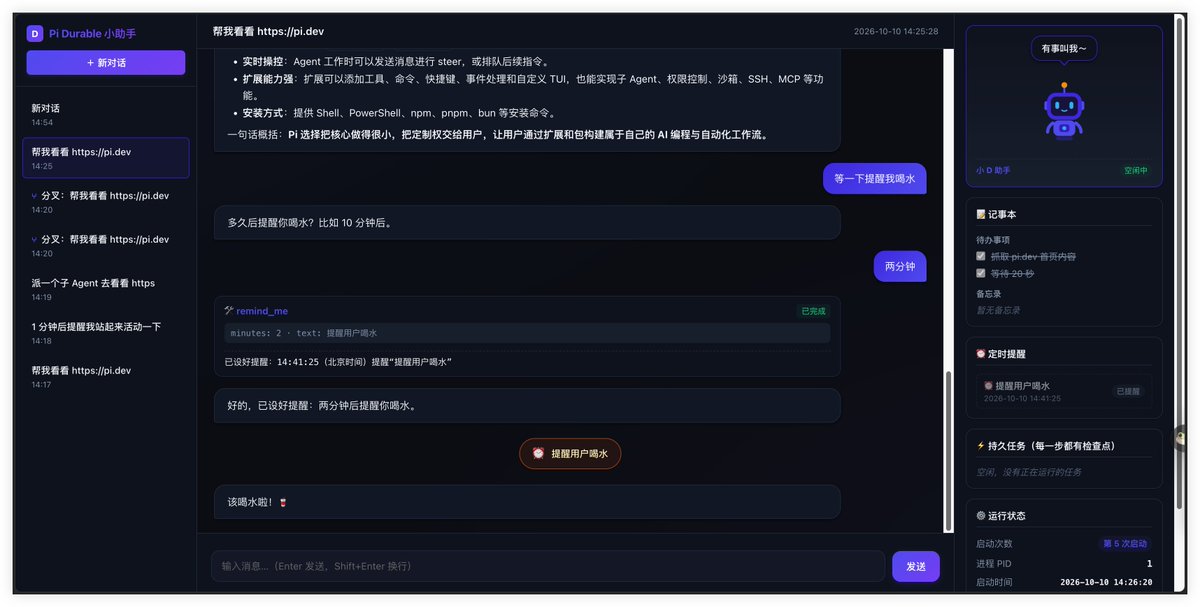Click the header timestamp 2026-10-10 14:25:28
The height and width of the screenshot is (607, 1200).
point(896,31)
